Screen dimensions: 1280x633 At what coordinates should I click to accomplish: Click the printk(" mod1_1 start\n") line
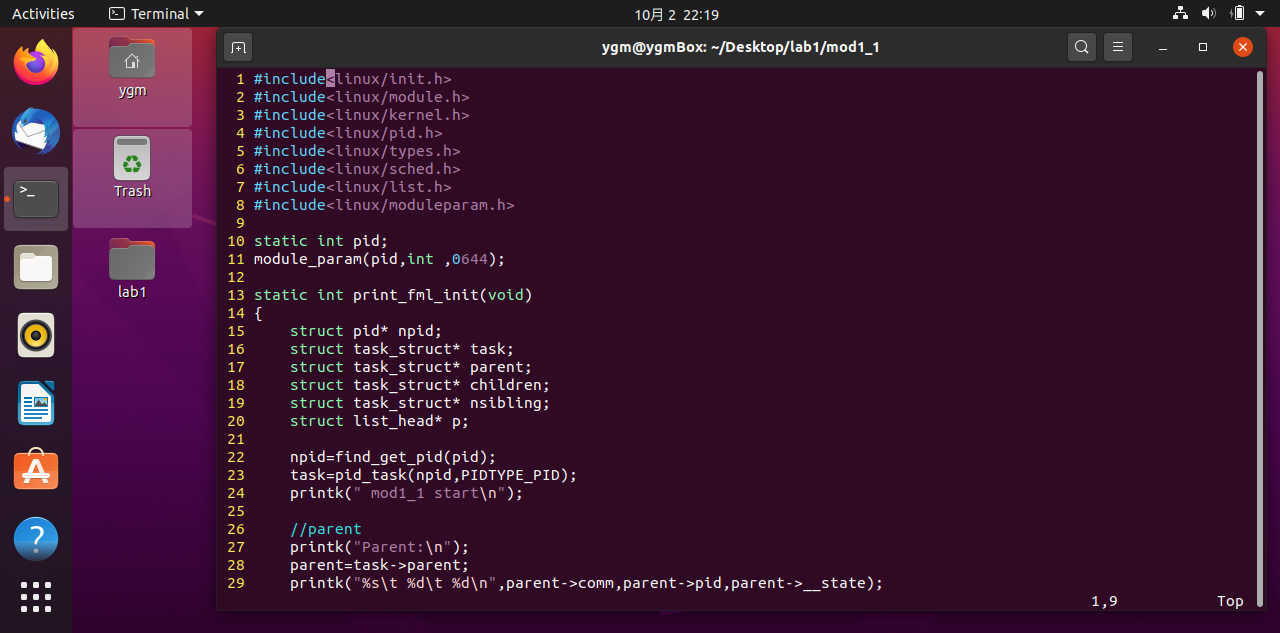406,493
